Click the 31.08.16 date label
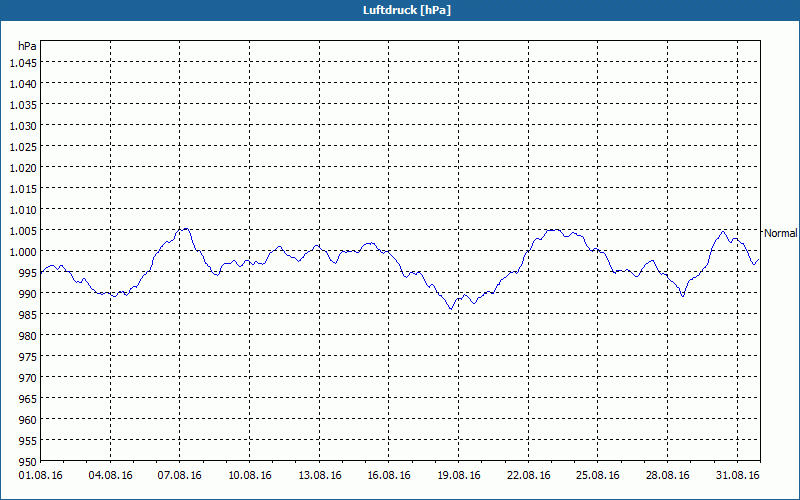Image resolution: width=800 pixels, height=500 pixels. pos(737,476)
